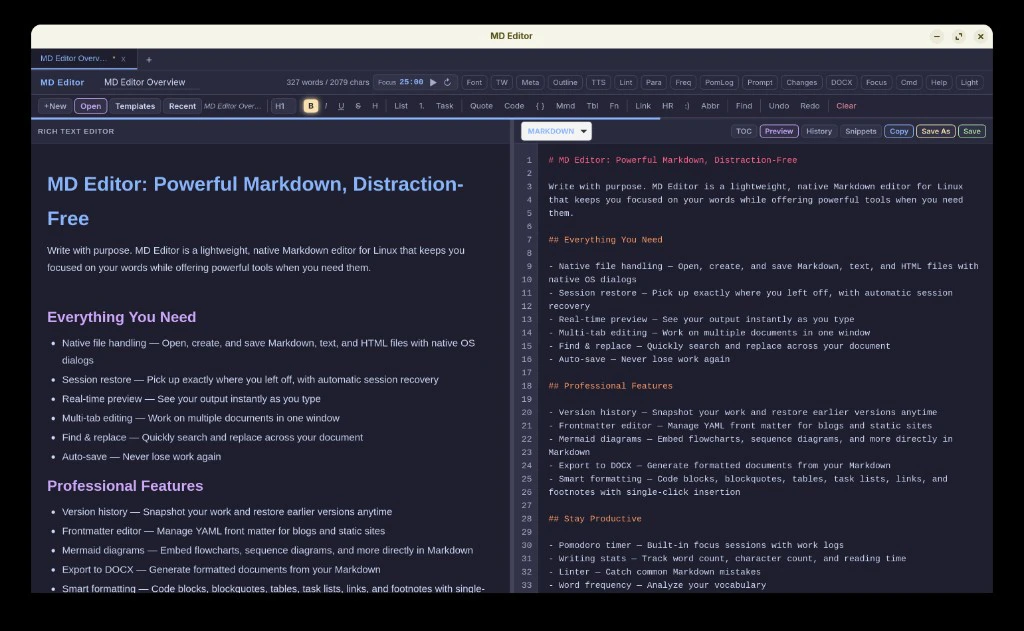Insert a numbered list with 1.
This screenshot has height=631, width=1024.
(422, 106)
